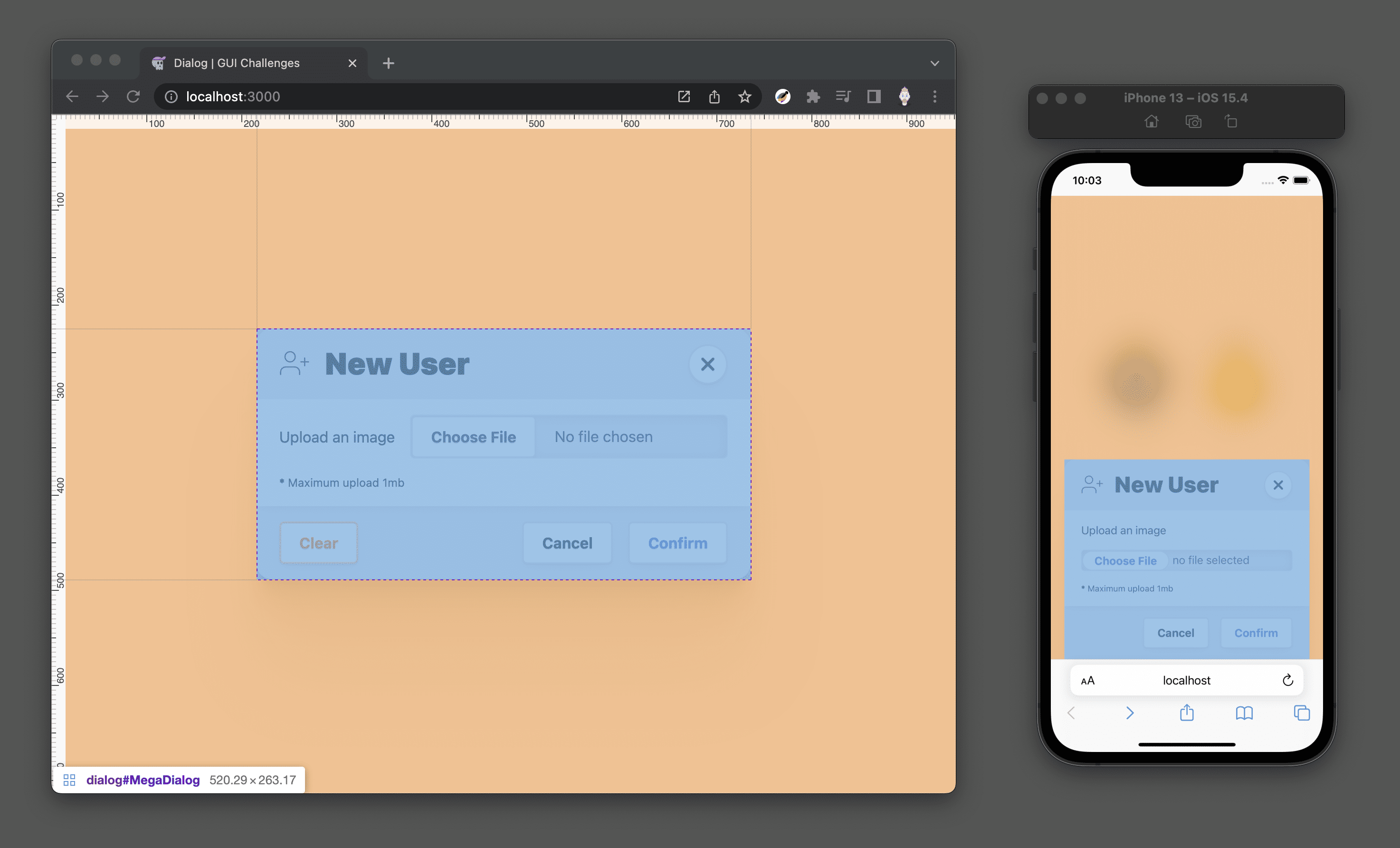1400x848 pixels.
Task: Click Cancel to dismiss the dialog
Action: (568, 543)
